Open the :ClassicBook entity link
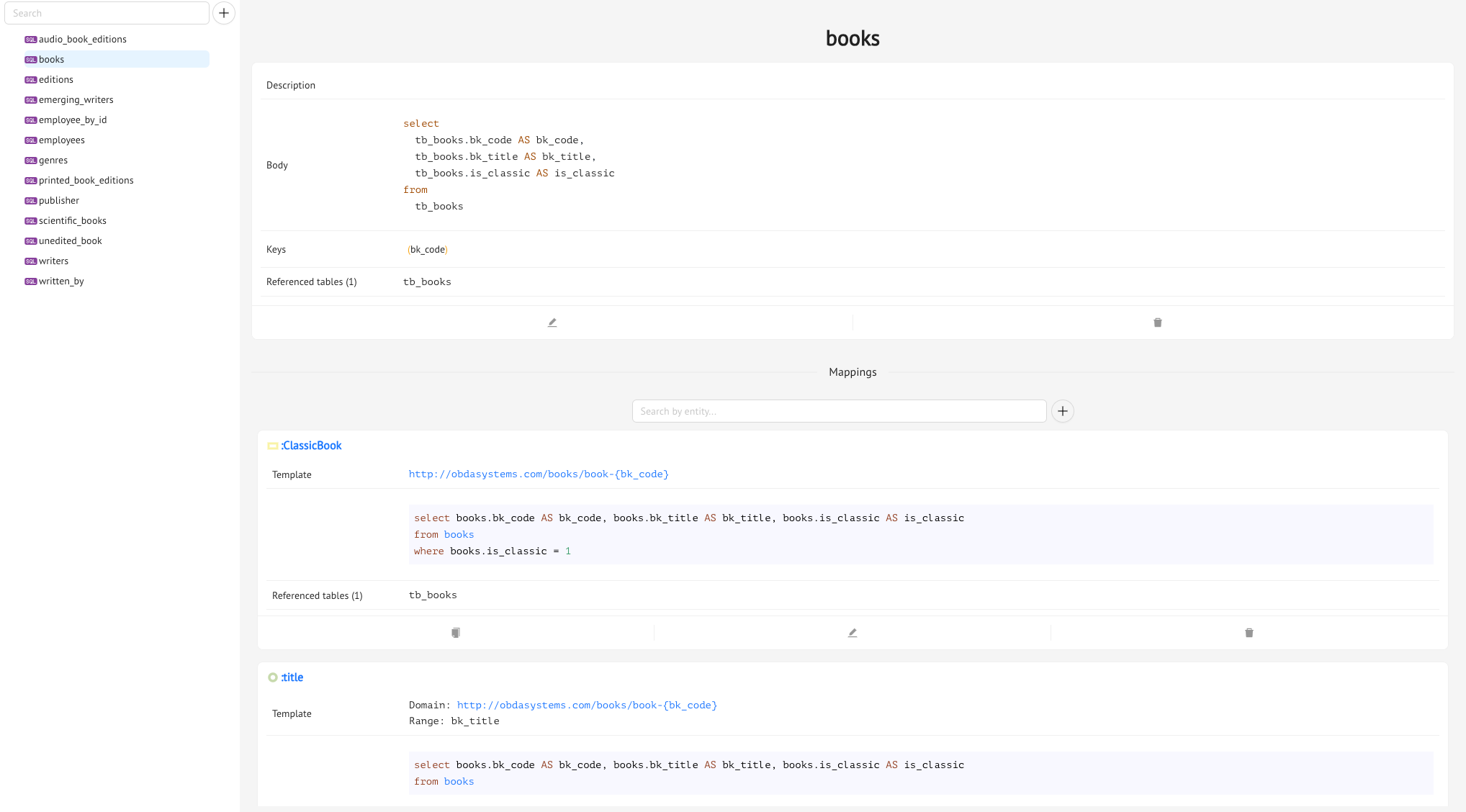 311,445
